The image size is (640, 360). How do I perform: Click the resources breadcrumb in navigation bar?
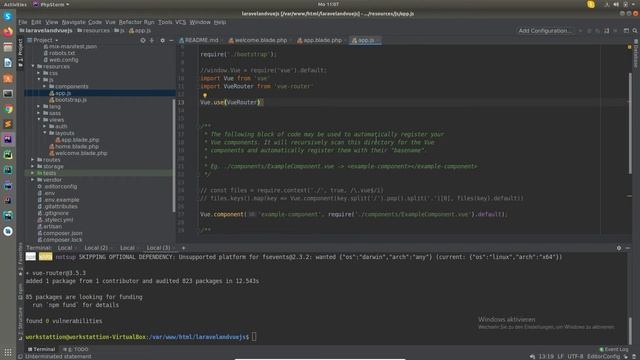[x=93, y=31]
